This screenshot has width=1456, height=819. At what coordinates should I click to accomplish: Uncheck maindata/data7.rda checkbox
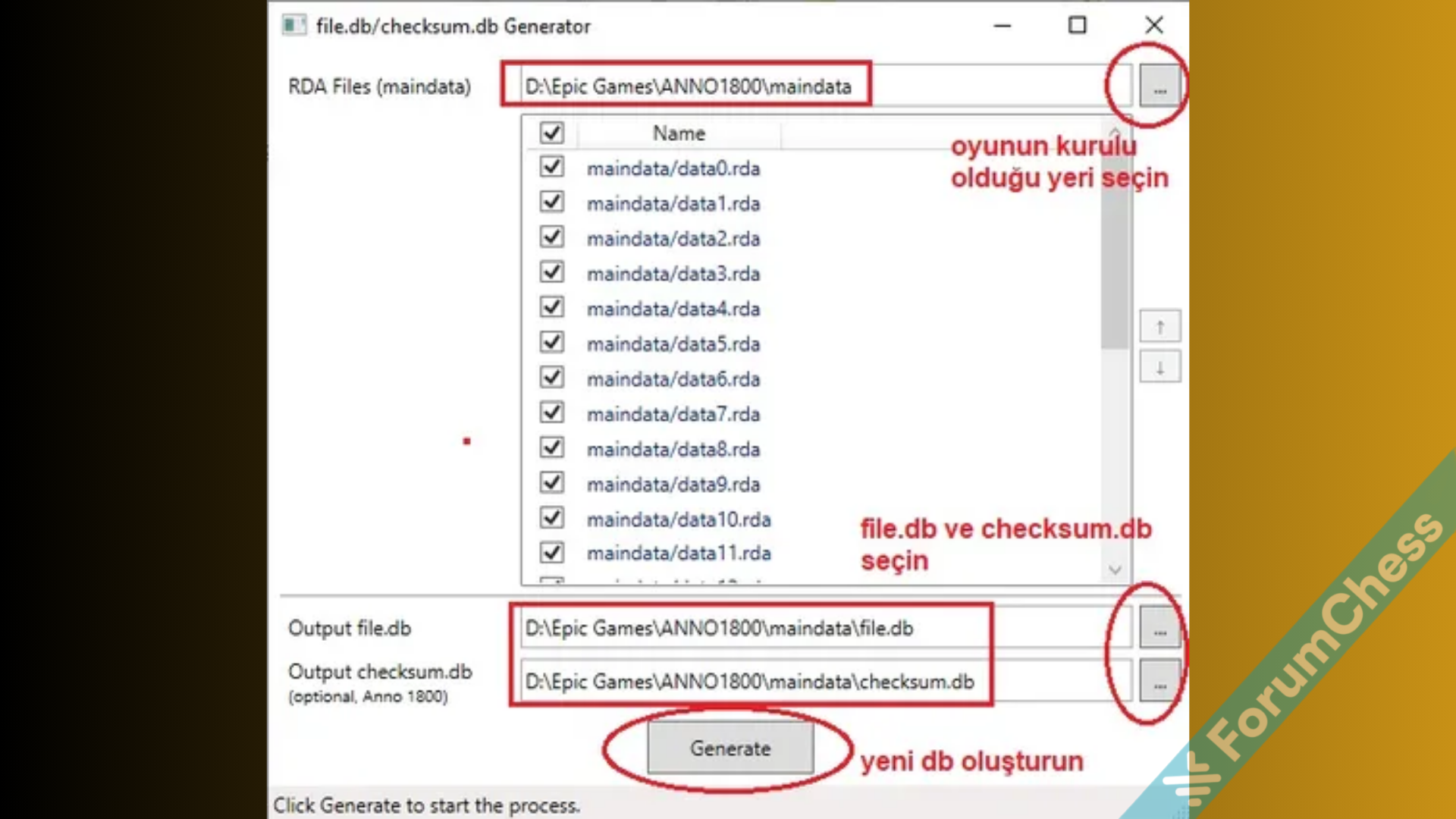click(552, 413)
